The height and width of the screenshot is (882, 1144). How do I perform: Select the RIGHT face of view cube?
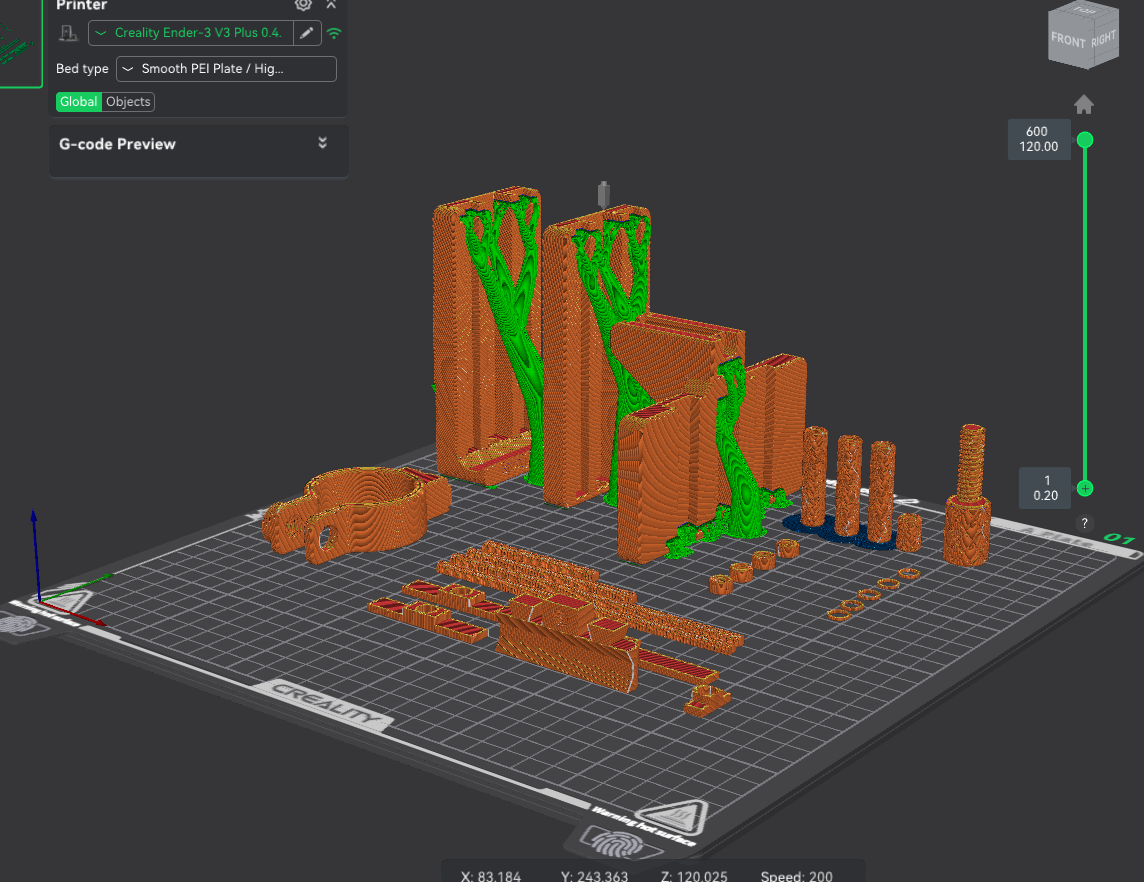1103,39
